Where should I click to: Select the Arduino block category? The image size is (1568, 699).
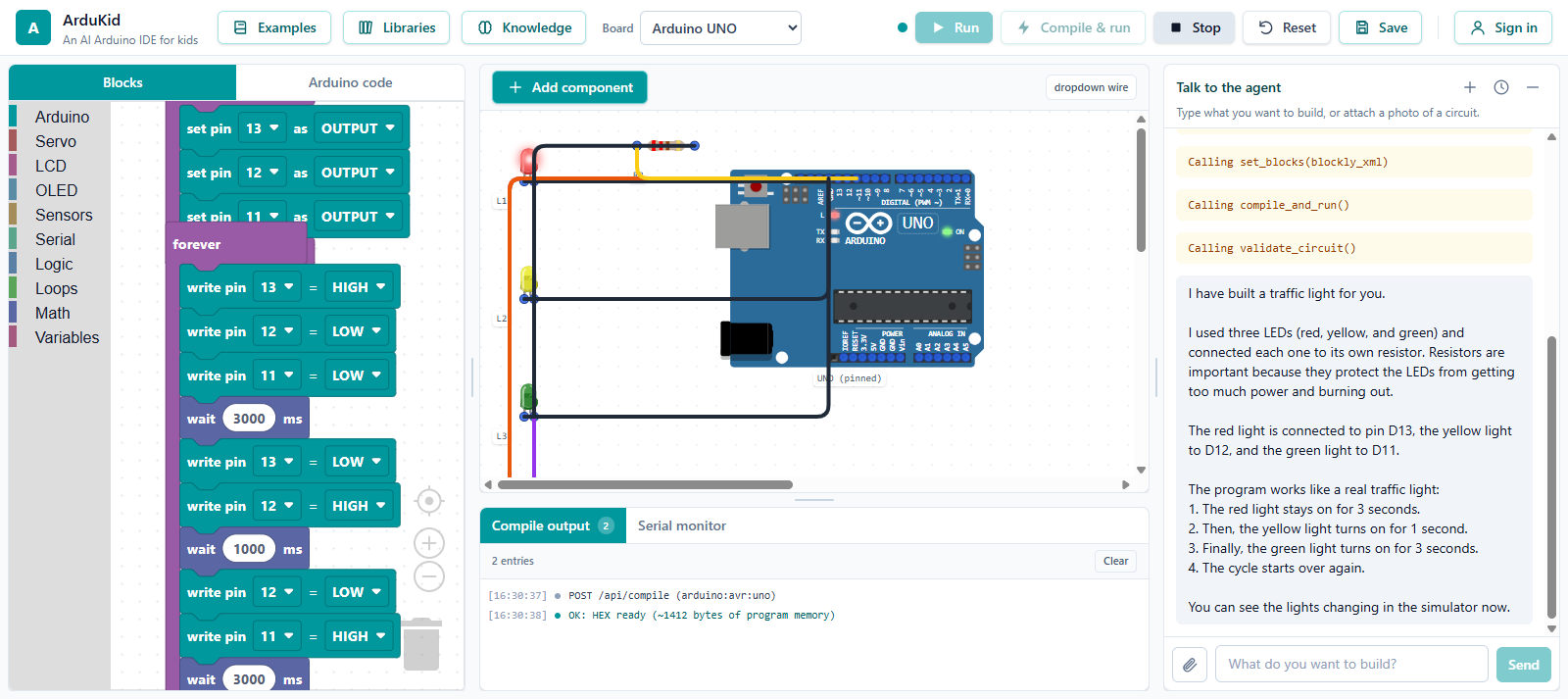(x=62, y=117)
